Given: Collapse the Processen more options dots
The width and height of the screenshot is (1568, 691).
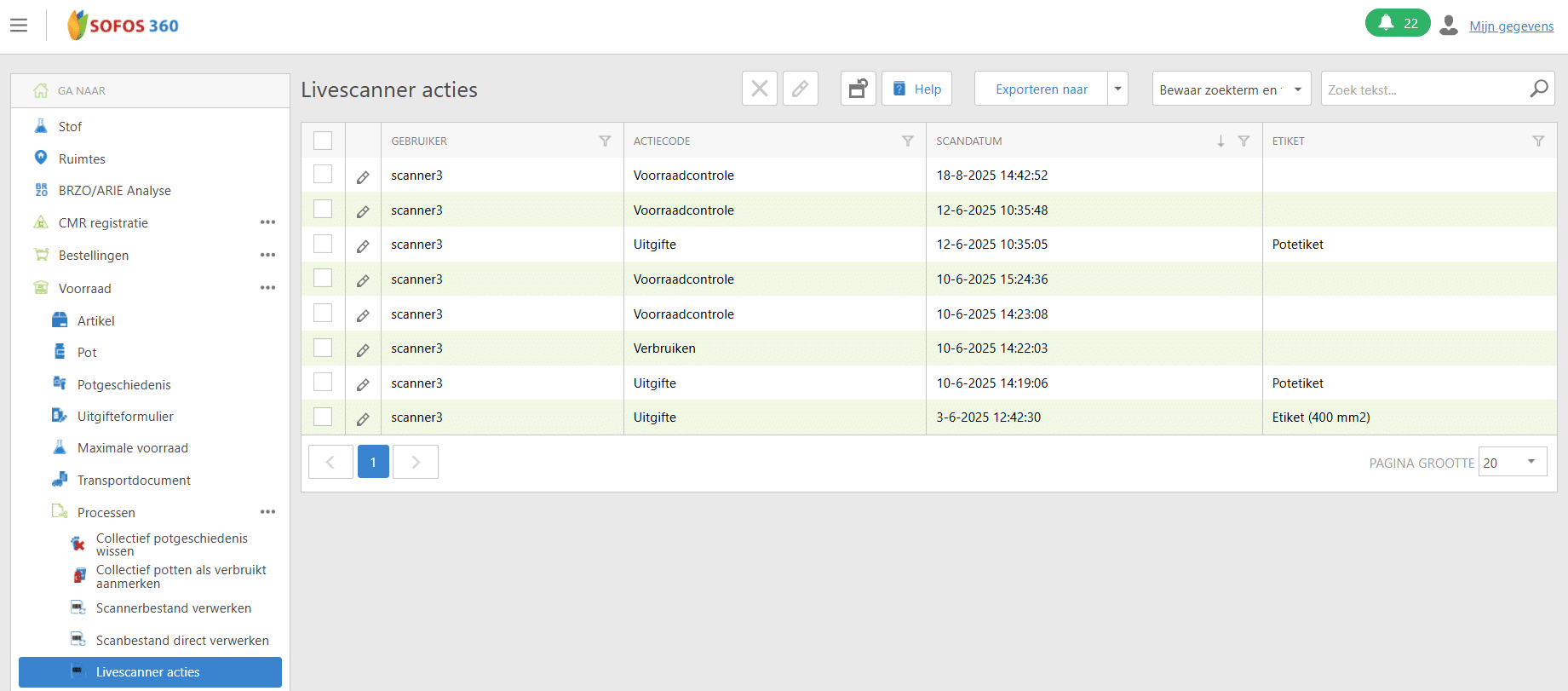Looking at the screenshot, I should 268,512.
